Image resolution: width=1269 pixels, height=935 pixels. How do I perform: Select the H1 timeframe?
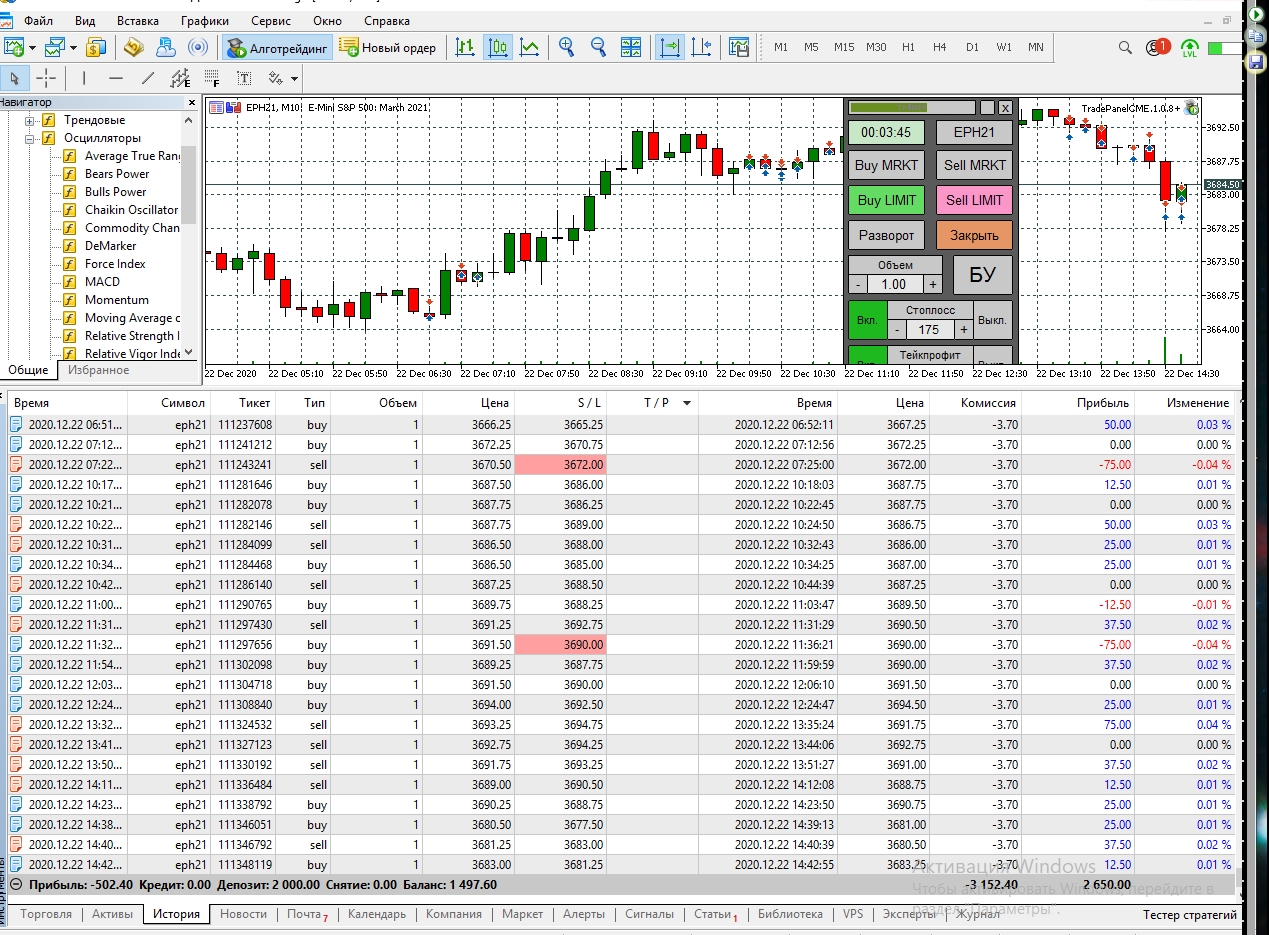click(908, 47)
